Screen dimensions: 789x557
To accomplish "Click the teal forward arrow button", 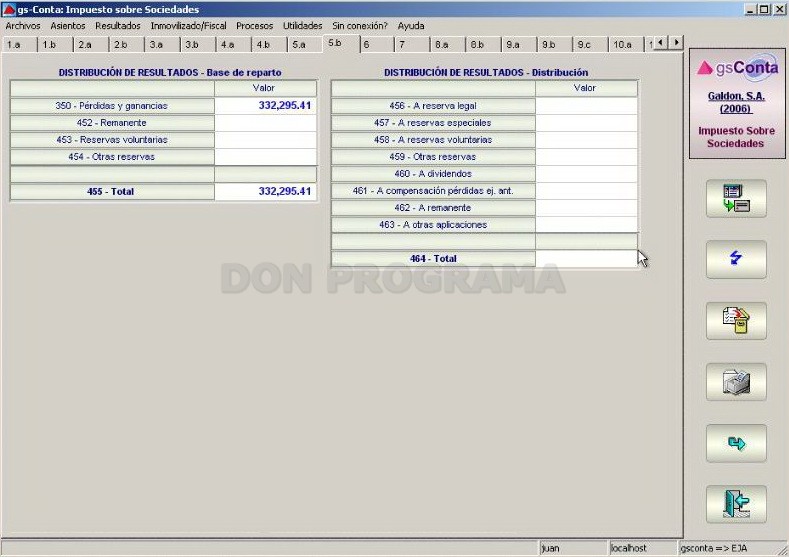I will coord(736,443).
